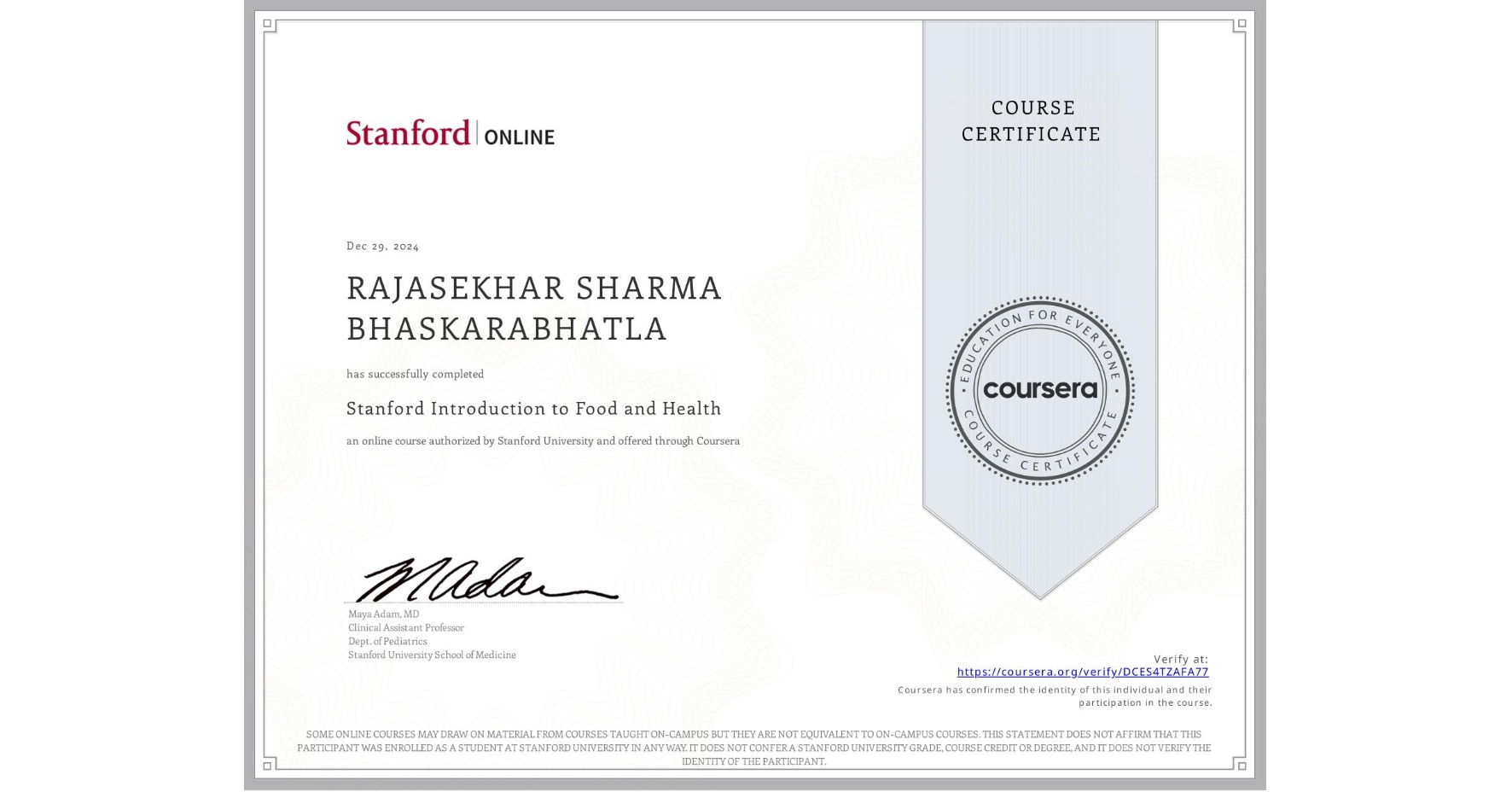This screenshot has width=1512, height=792.
Task: Click the name 'RAJASEKHAR SHARMA'
Action: (534, 288)
